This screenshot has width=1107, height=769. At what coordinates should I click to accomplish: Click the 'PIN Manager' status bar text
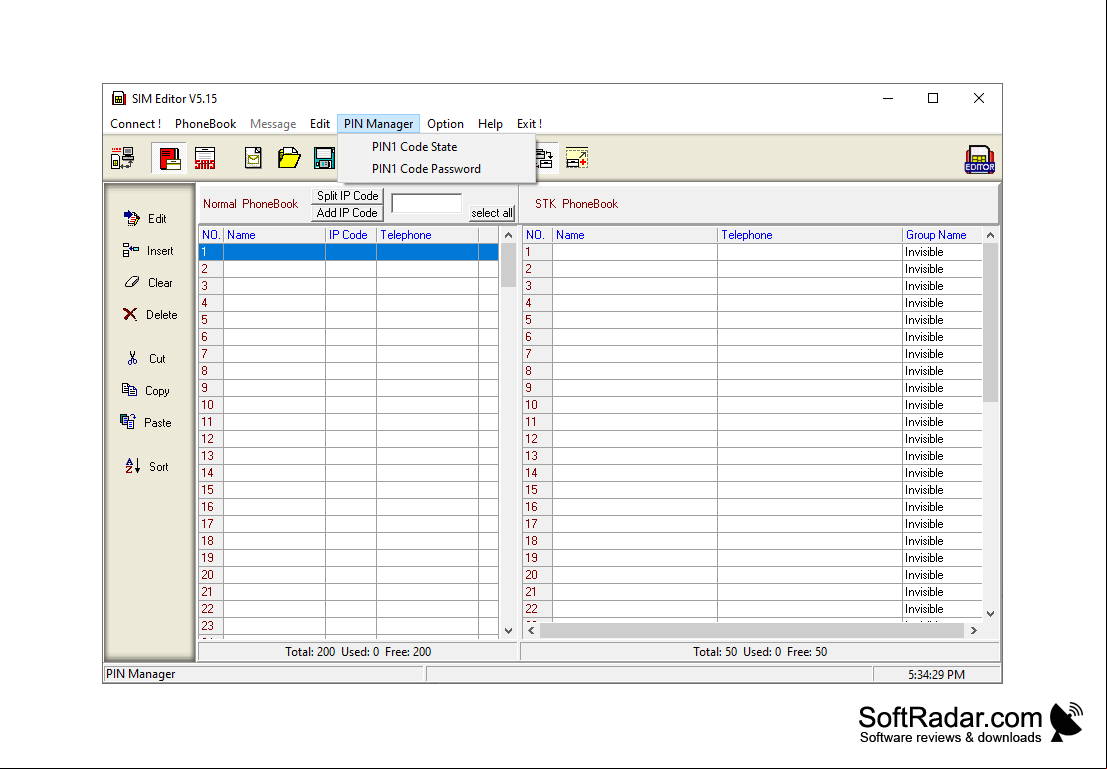(140, 674)
